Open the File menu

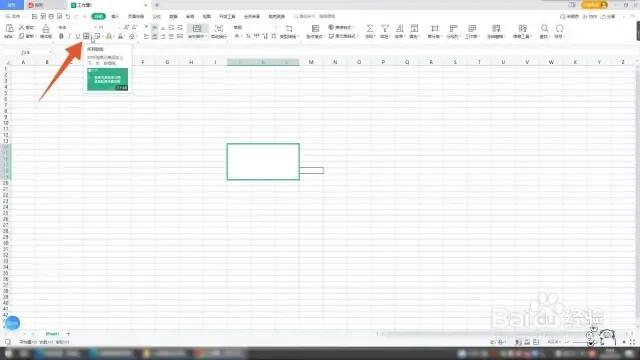pos(14,16)
